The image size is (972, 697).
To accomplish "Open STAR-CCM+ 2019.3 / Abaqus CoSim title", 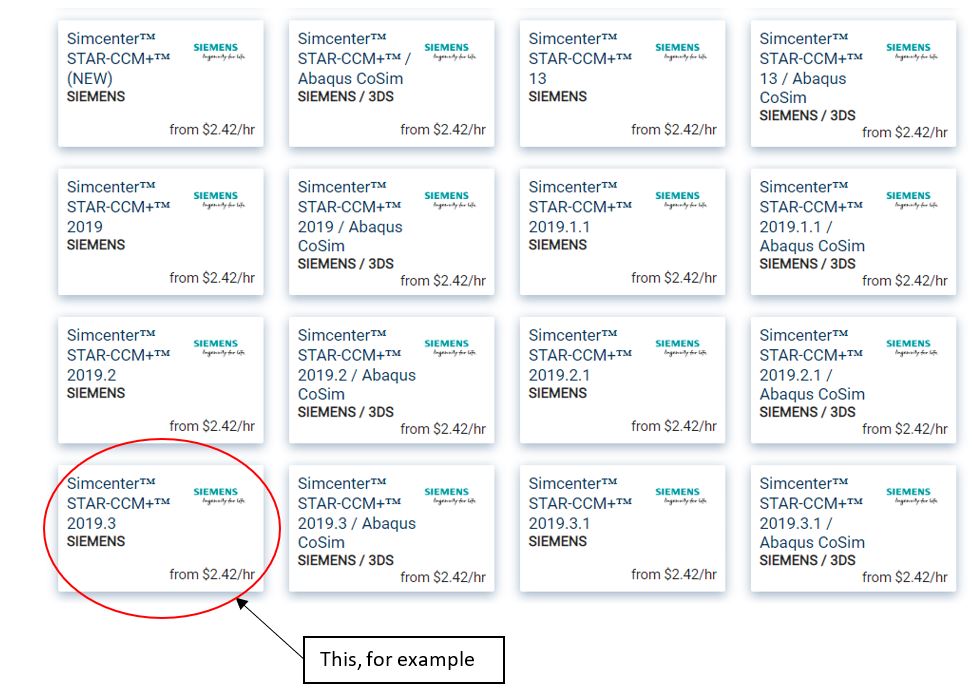I will tap(356, 512).
